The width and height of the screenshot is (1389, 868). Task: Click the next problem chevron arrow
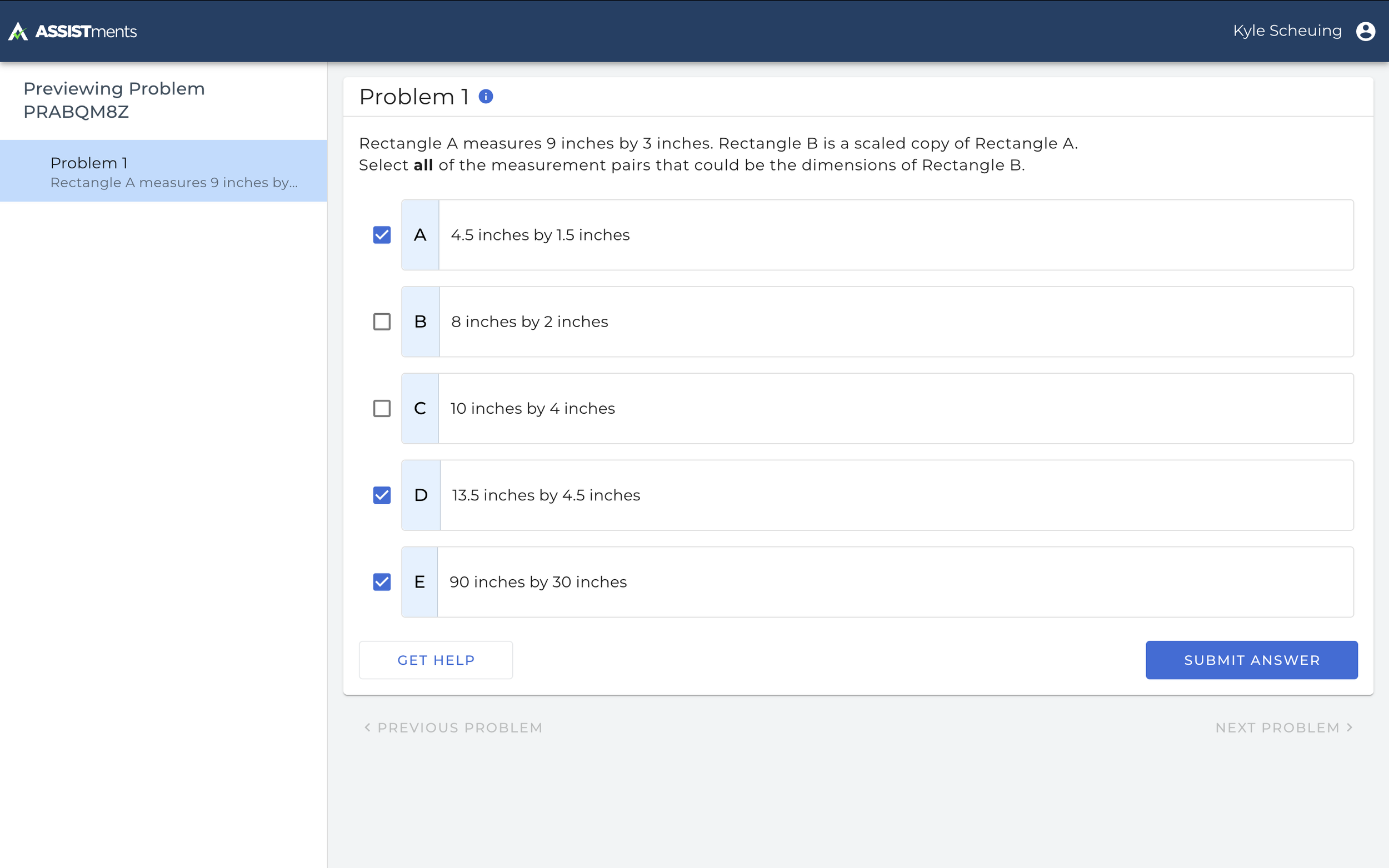click(1350, 727)
